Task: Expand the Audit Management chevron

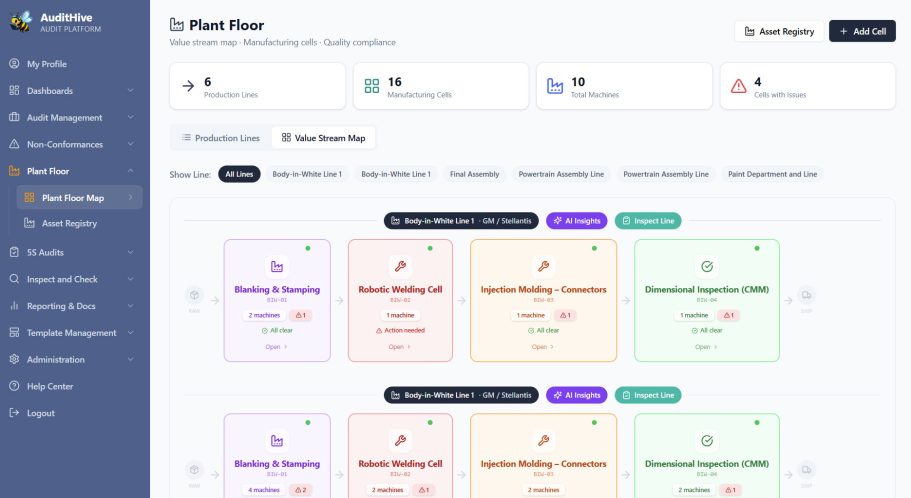Action: click(131, 117)
